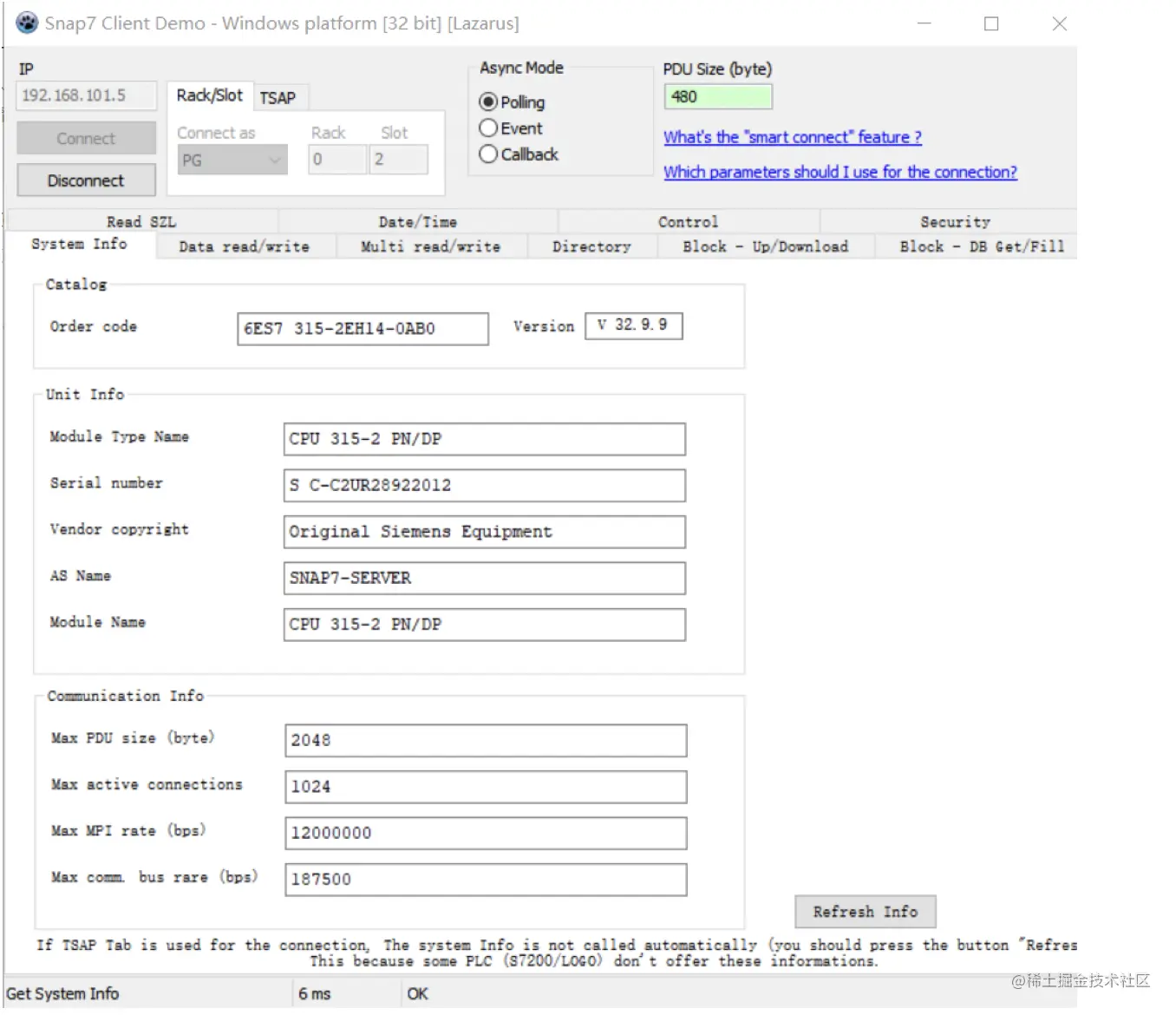This screenshot has width=1176, height=1015.
Task: Click the PDU Size field
Action: click(x=718, y=96)
